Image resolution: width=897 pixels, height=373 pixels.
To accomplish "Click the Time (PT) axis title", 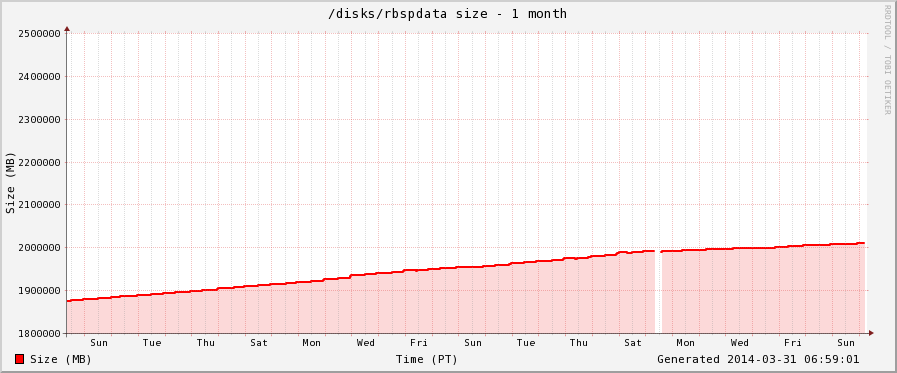I will (x=426, y=359).
